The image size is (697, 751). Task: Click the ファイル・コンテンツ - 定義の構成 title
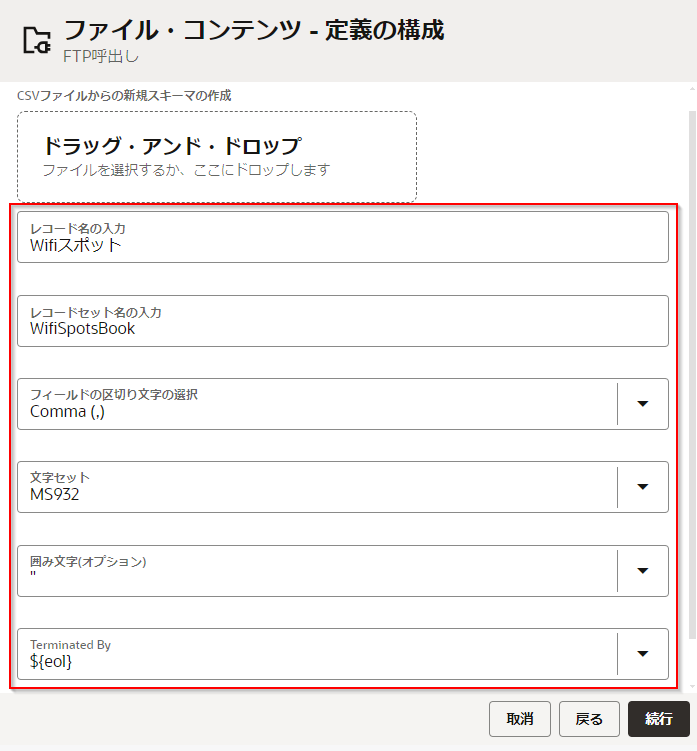pyautogui.click(x=254, y=30)
